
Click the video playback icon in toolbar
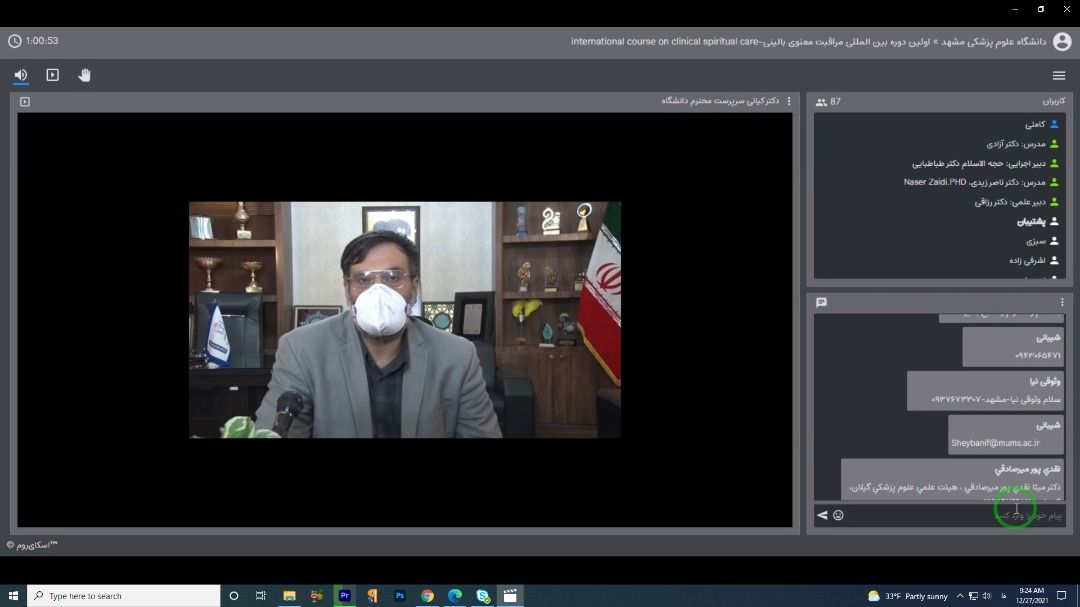(x=53, y=75)
